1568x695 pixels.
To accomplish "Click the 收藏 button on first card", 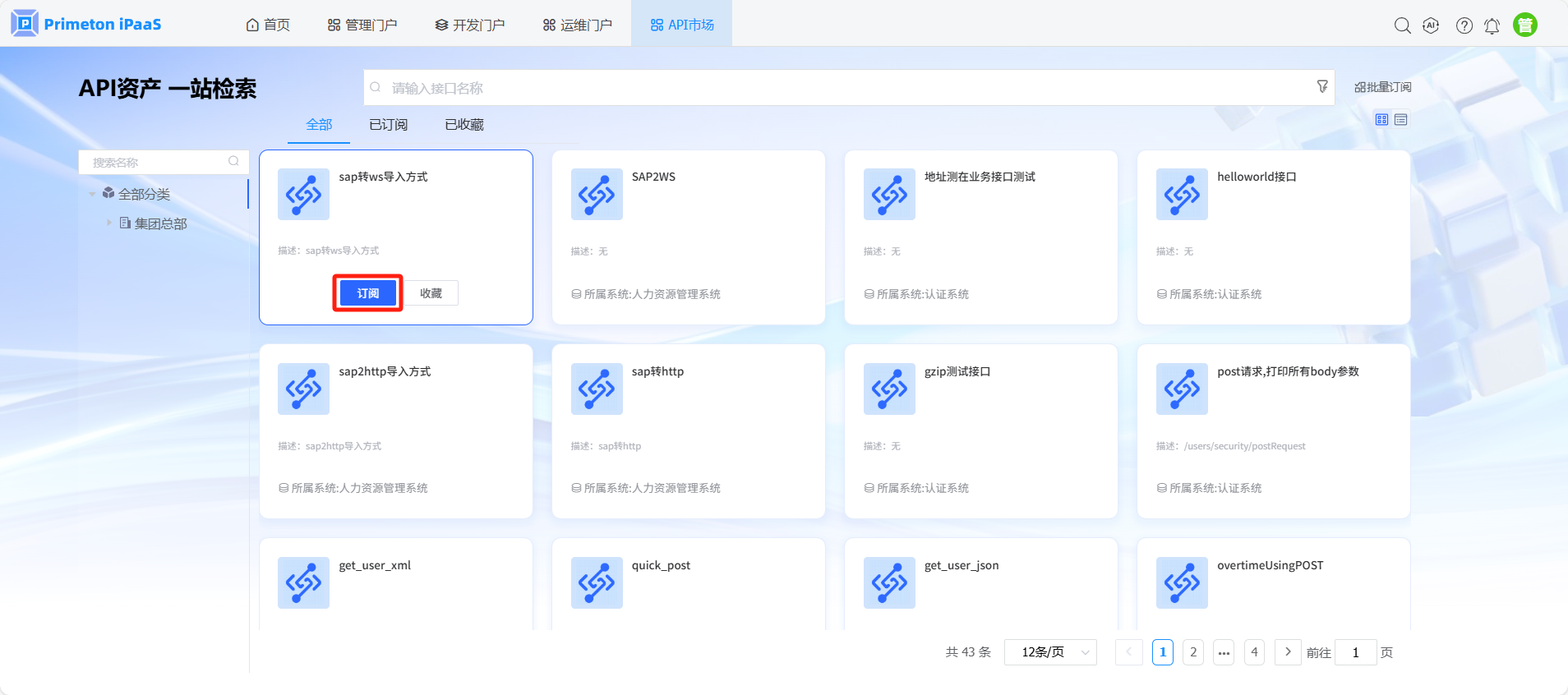I will (431, 293).
